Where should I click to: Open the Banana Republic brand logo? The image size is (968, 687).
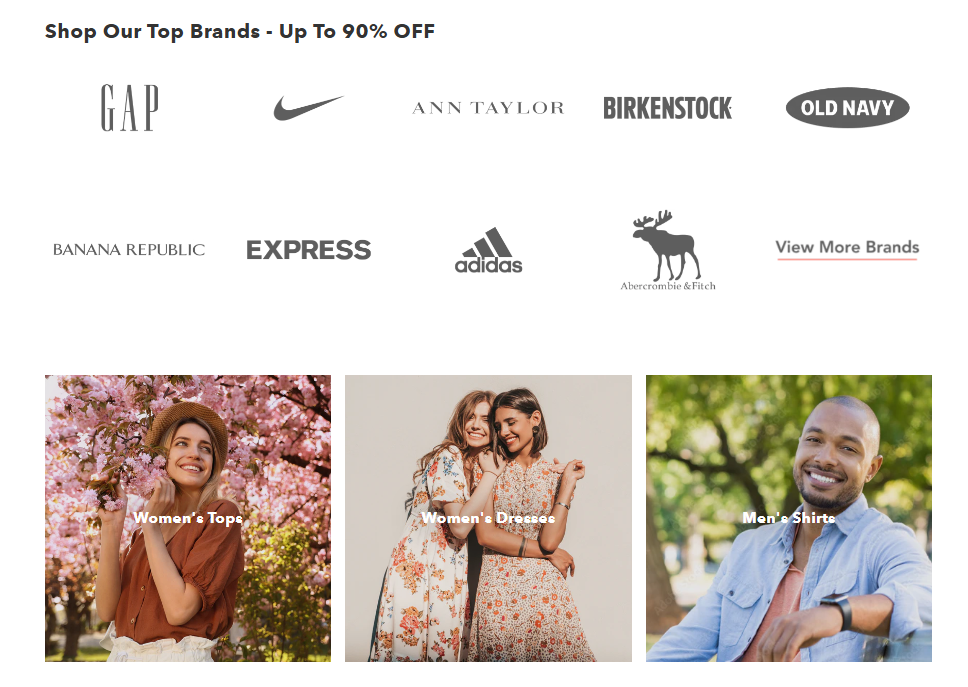tap(129, 249)
